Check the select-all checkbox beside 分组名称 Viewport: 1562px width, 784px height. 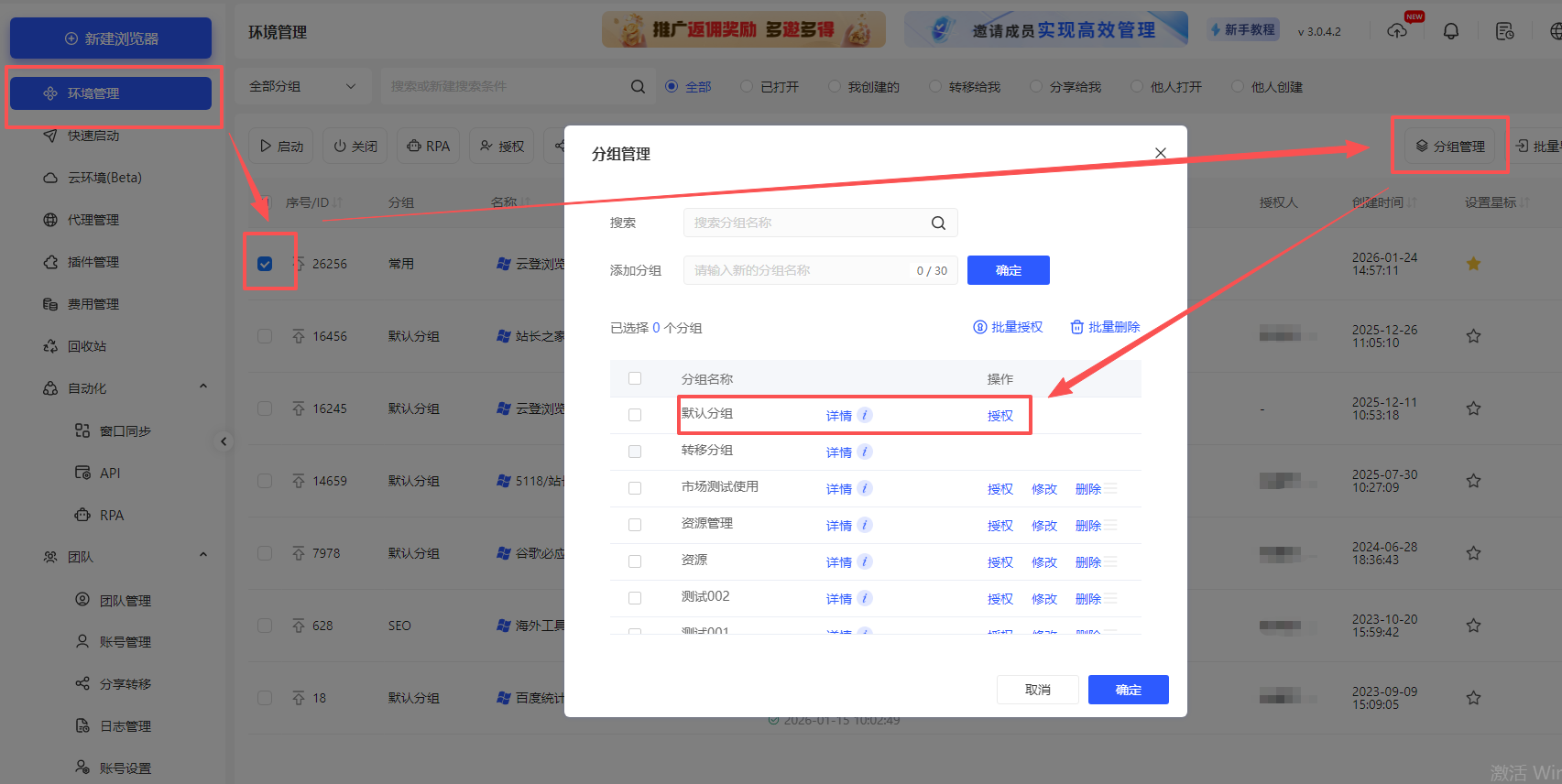point(635,378)
